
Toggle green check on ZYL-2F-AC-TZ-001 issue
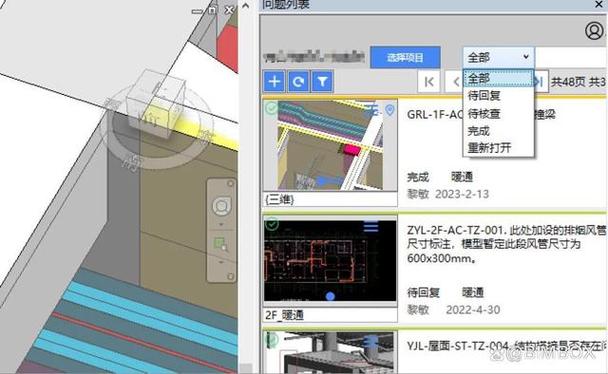point(272,224)
